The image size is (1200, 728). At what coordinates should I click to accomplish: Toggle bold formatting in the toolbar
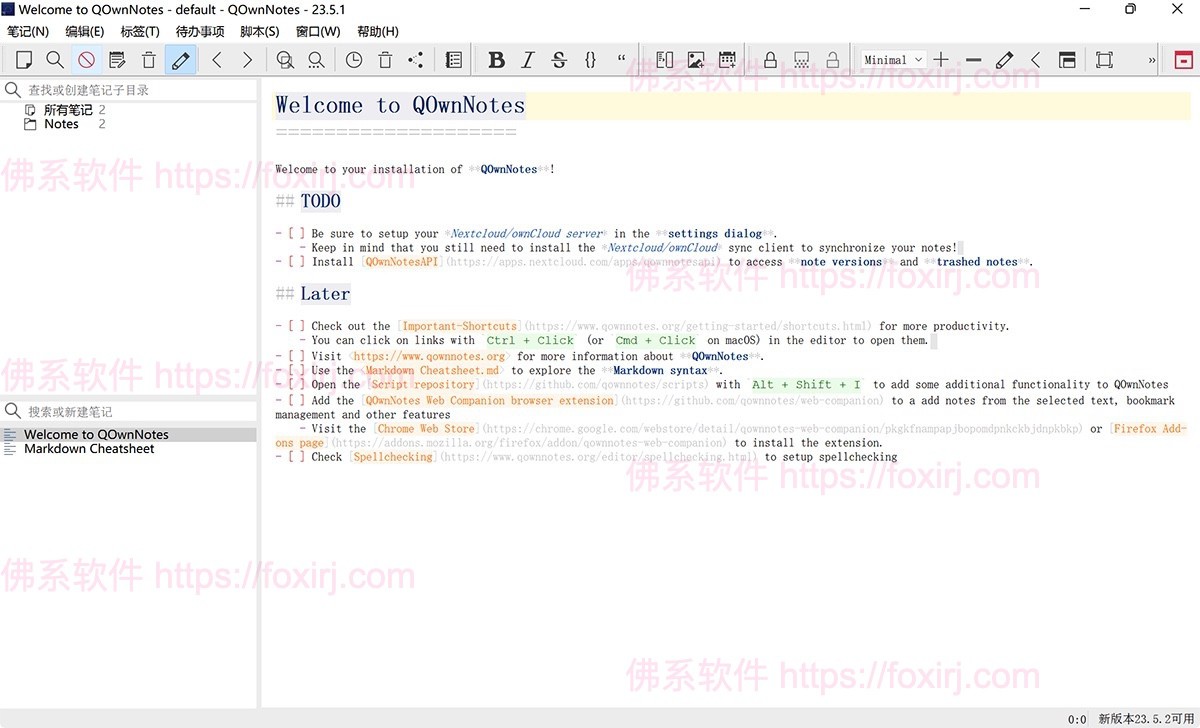point(497,59)
